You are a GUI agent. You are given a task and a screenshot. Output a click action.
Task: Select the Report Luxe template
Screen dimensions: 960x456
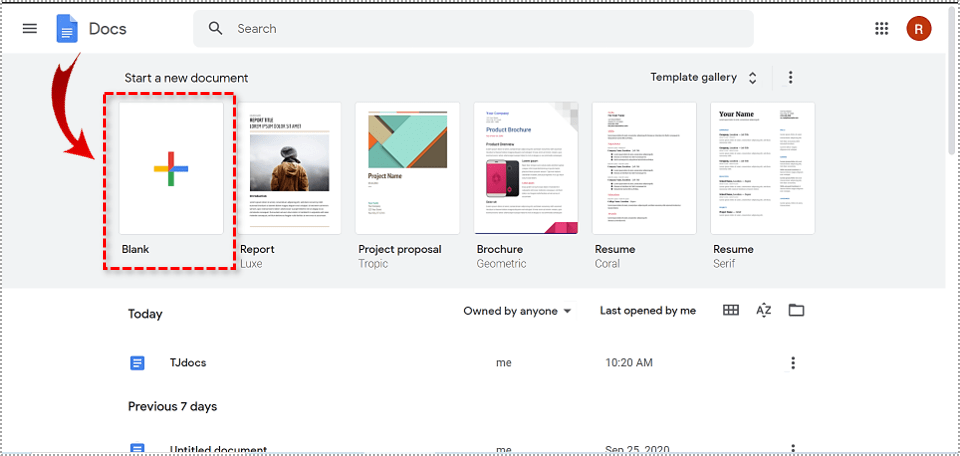point(288,168)
